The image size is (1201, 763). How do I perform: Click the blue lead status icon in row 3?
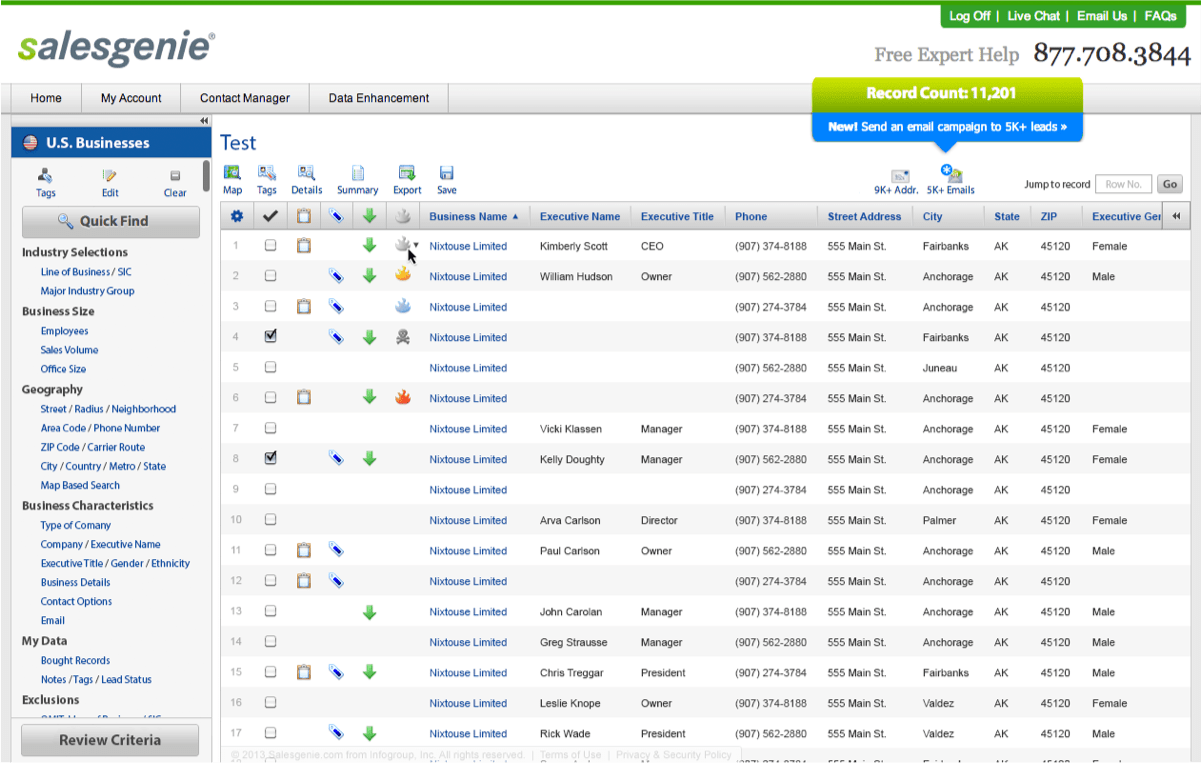pyautogui.click(x=403, y=306)
